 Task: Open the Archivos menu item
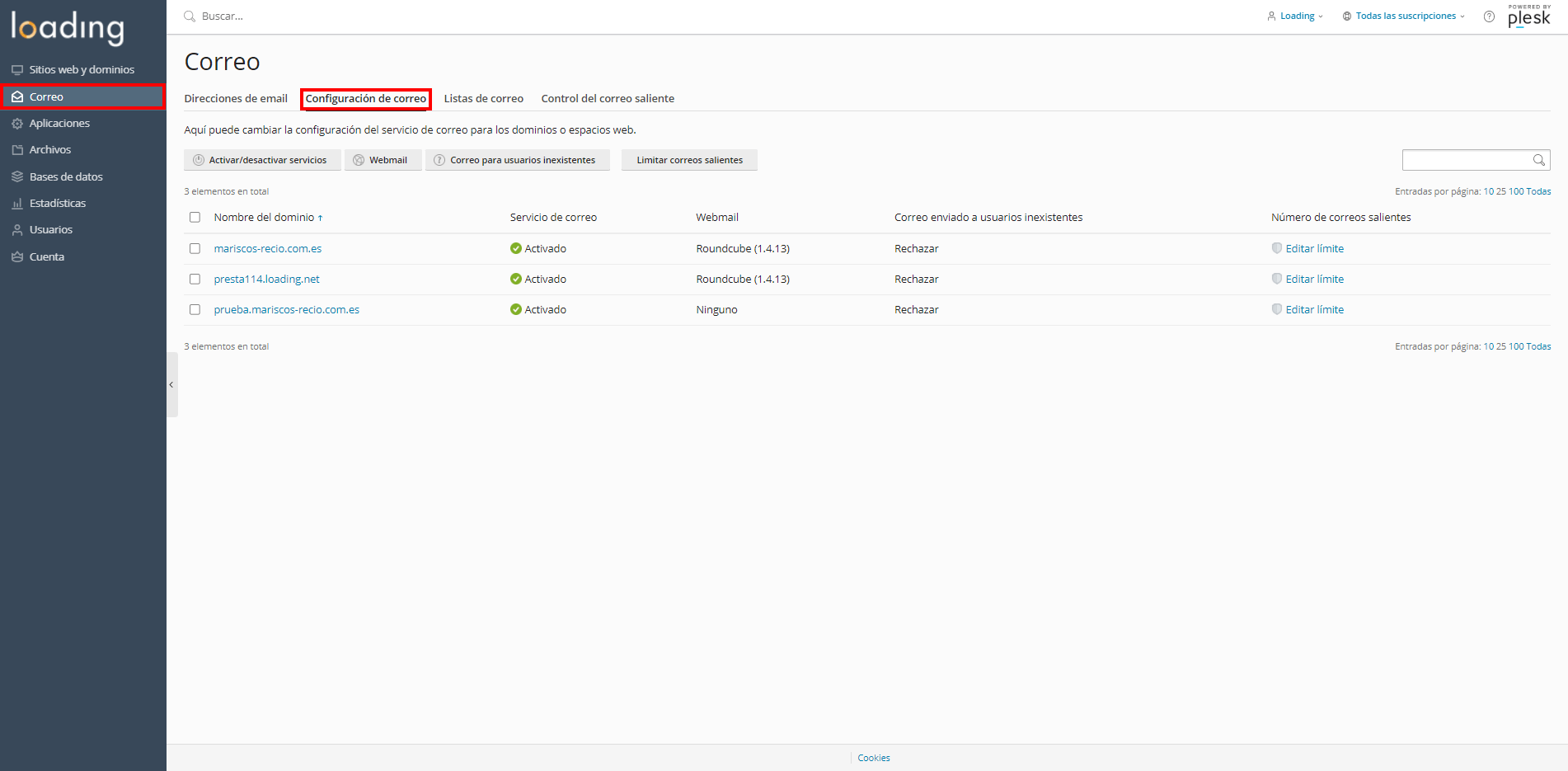tap(82, 150)
